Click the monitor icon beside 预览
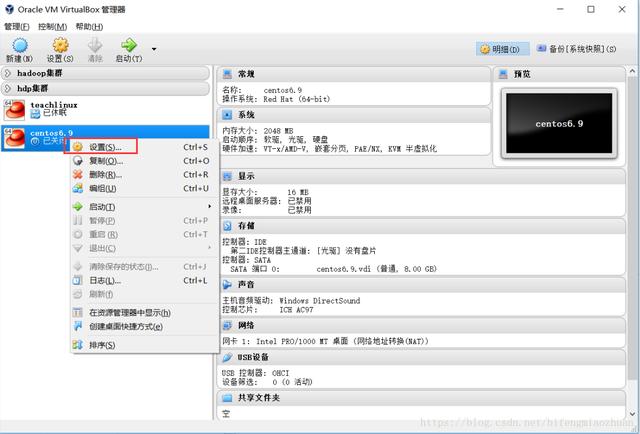640x434 pixels. pyautogui.click(x=503, y=74)
